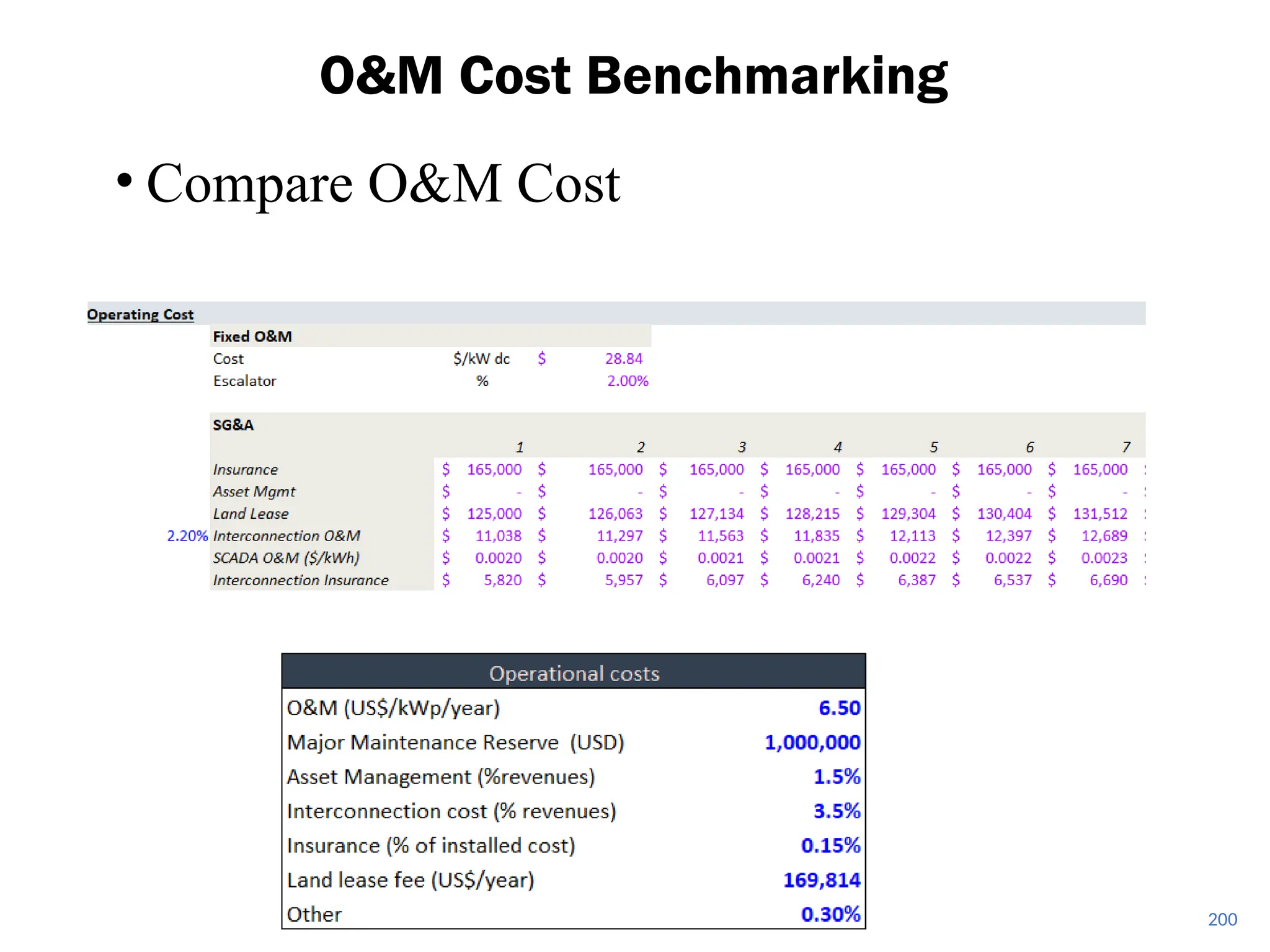Screen dimensions: 1270x952
Task: Click Interconnection Insurance value '6,690'
Action: click(1109, 580)
